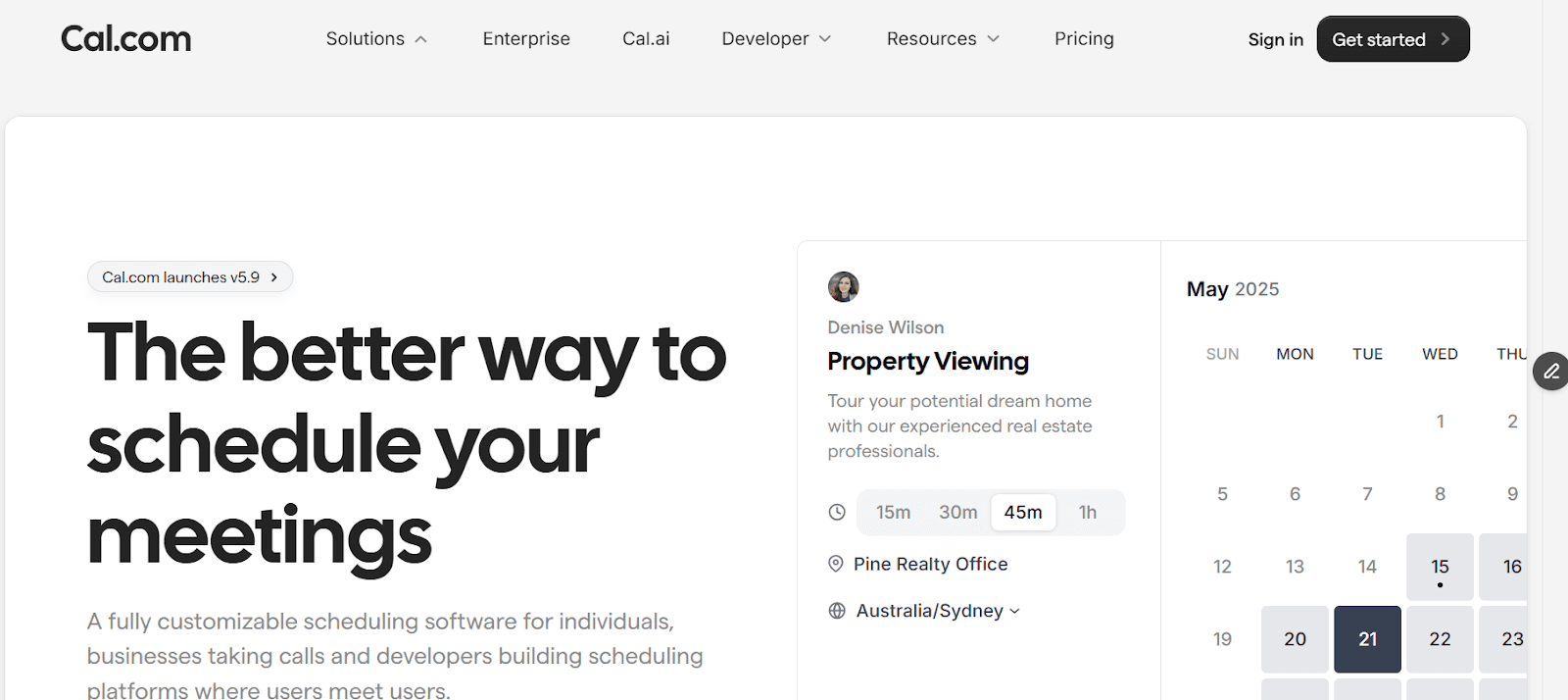Image resolution: width=1568 pixels, height=700 pixels.
Task: Select May 21 on the calendar
Action: [x=1367, y=639]
